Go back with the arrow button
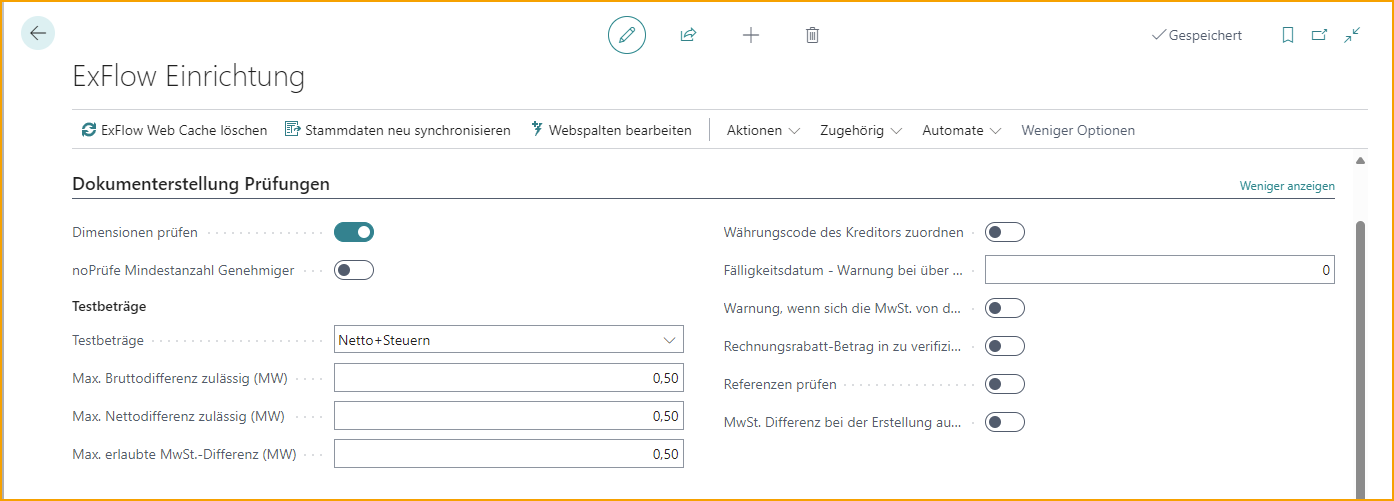 38,33
